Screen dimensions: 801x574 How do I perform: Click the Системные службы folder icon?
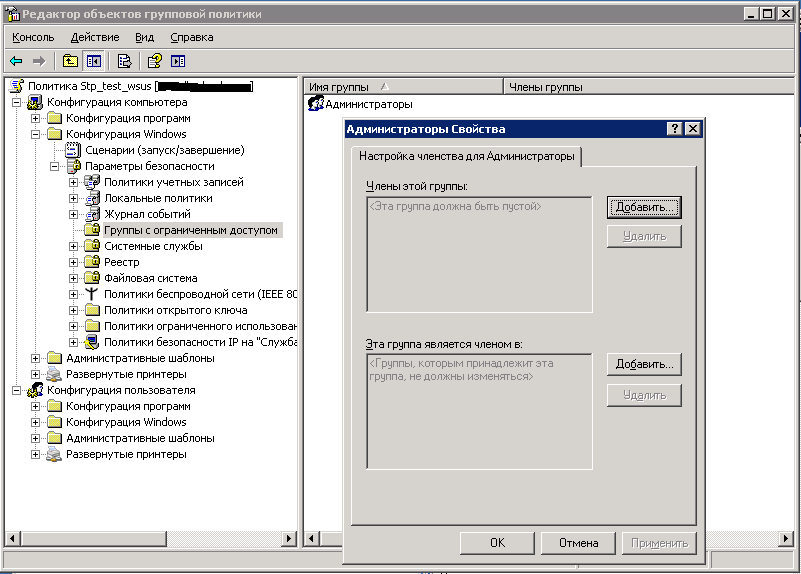click(x=92, y=246)
